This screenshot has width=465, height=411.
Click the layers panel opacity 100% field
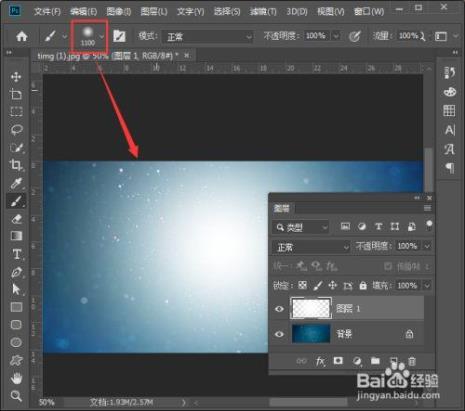(x=408, y=246)
